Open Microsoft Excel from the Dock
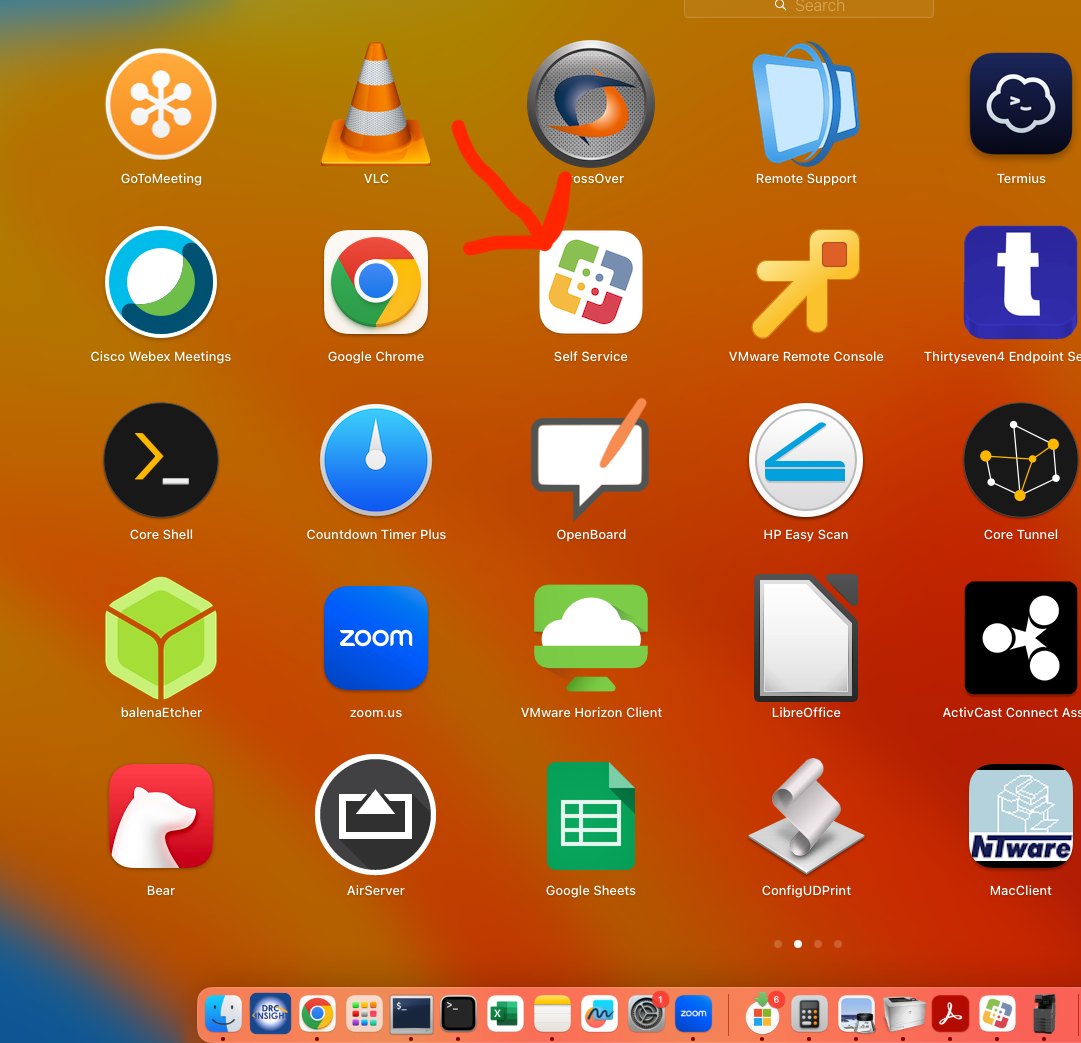Screen dimensions: 1081x1043 505,1013
